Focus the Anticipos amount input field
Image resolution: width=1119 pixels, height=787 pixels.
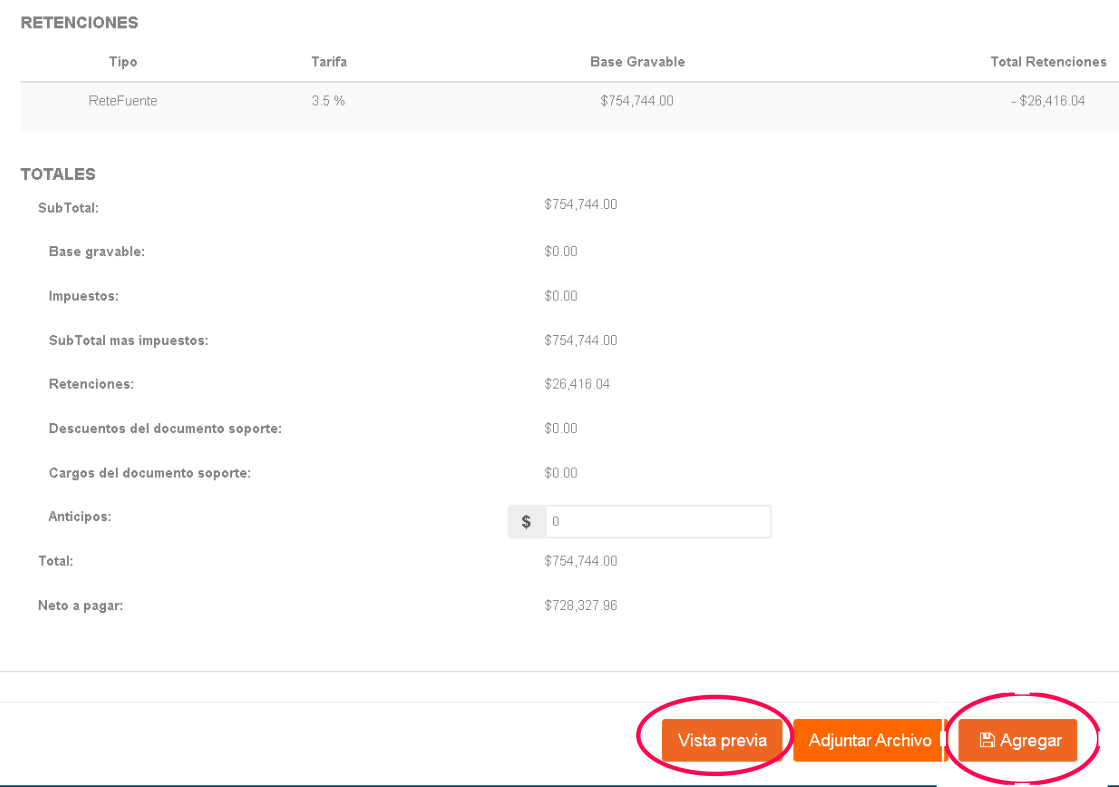658,522
